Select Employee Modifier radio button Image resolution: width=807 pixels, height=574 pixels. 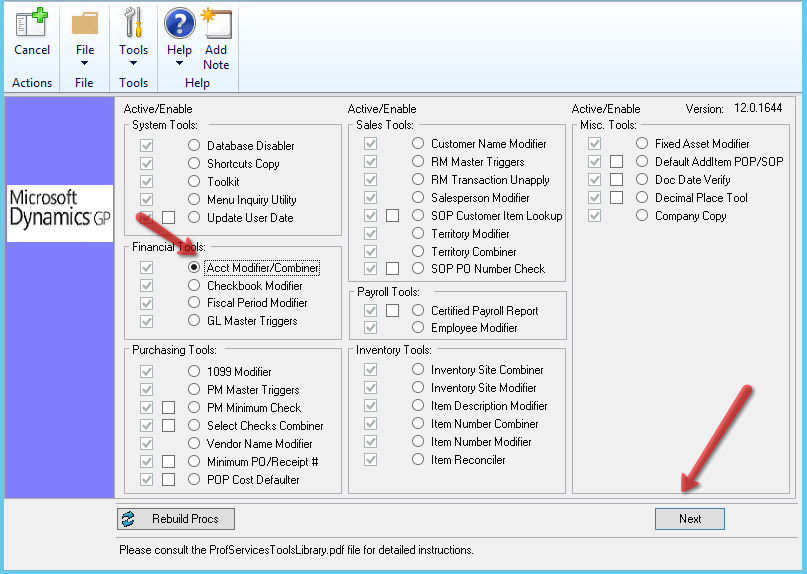[418, 327]
